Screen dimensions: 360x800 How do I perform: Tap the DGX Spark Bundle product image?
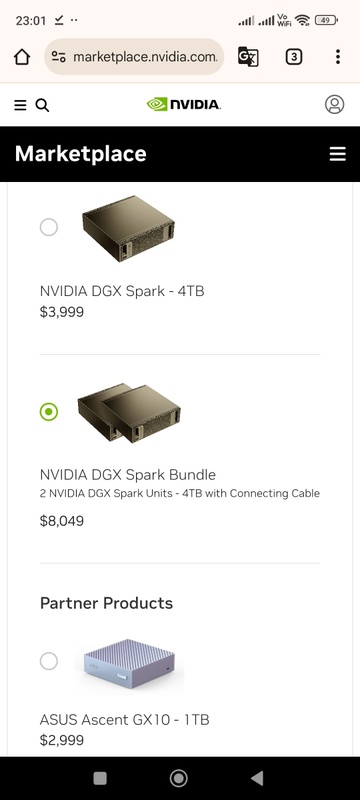point(129,413)
